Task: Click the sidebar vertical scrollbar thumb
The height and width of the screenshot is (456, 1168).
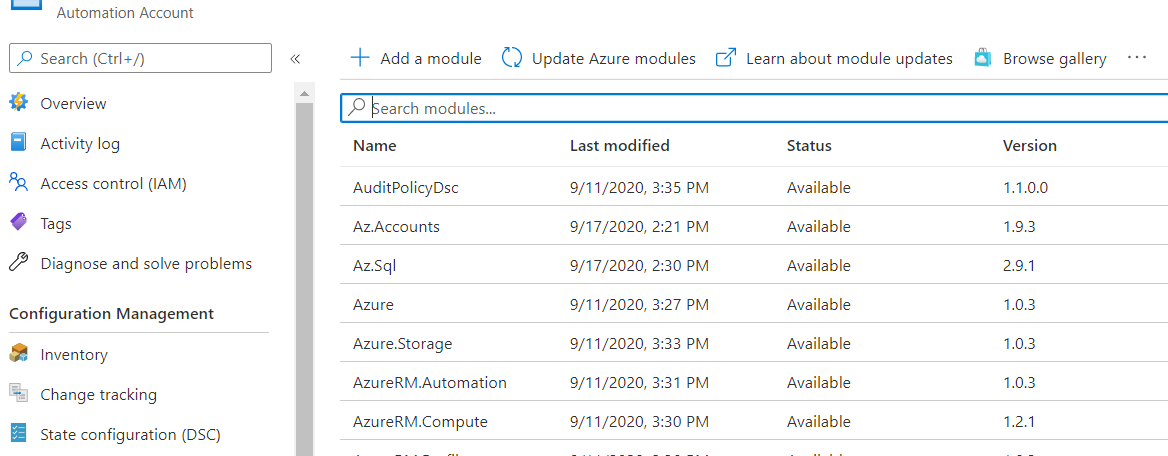Action: coord(304,279)
